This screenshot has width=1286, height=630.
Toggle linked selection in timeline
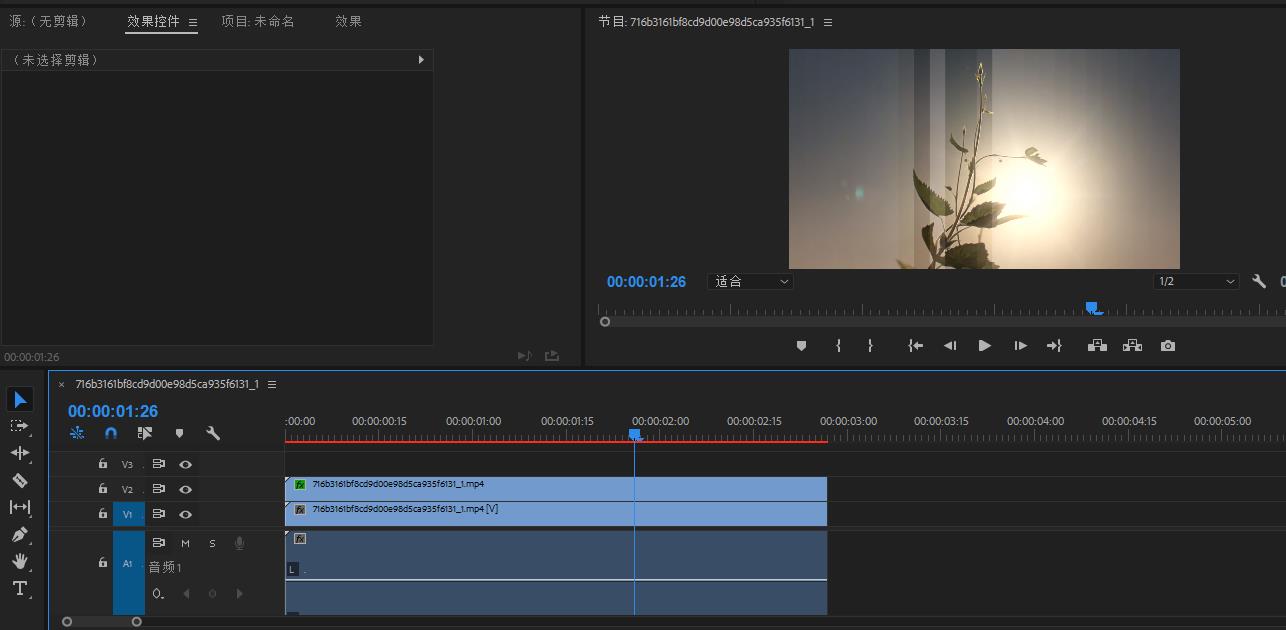145,433
